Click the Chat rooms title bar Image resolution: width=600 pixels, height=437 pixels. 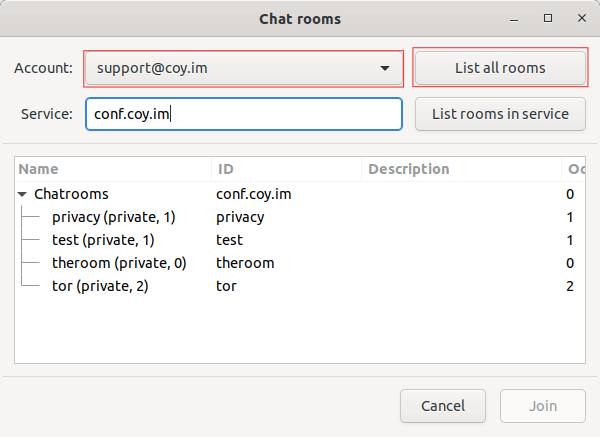click(x=300, y=18)
